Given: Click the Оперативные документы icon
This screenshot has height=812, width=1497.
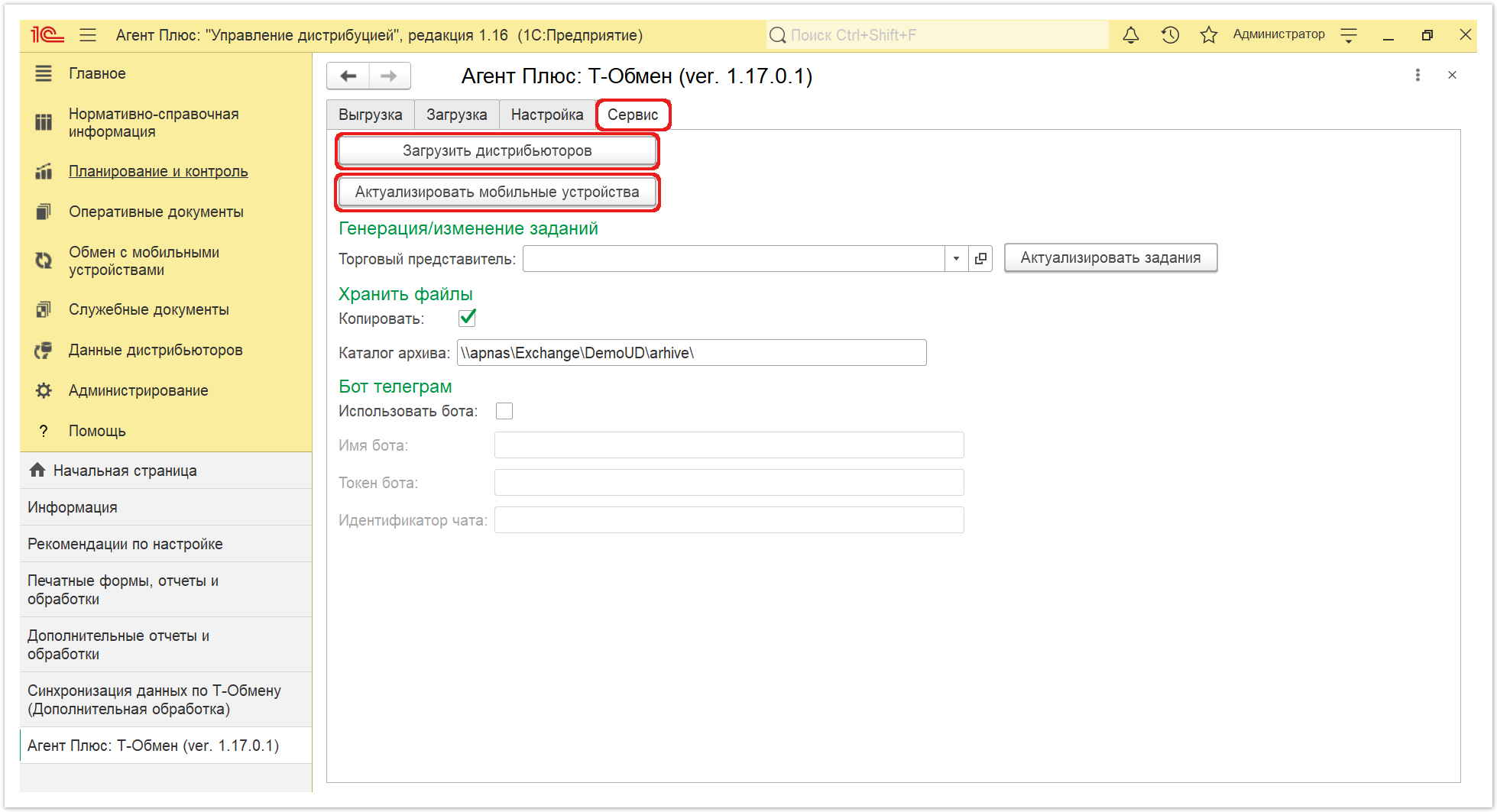Looking at the screenshot, I should [x=44, y=212].
